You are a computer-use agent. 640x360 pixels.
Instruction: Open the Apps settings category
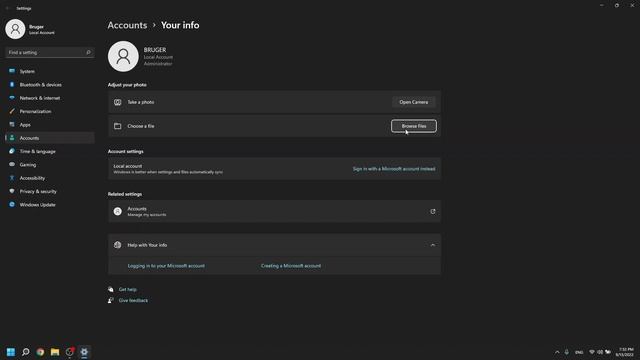[50, 124]
